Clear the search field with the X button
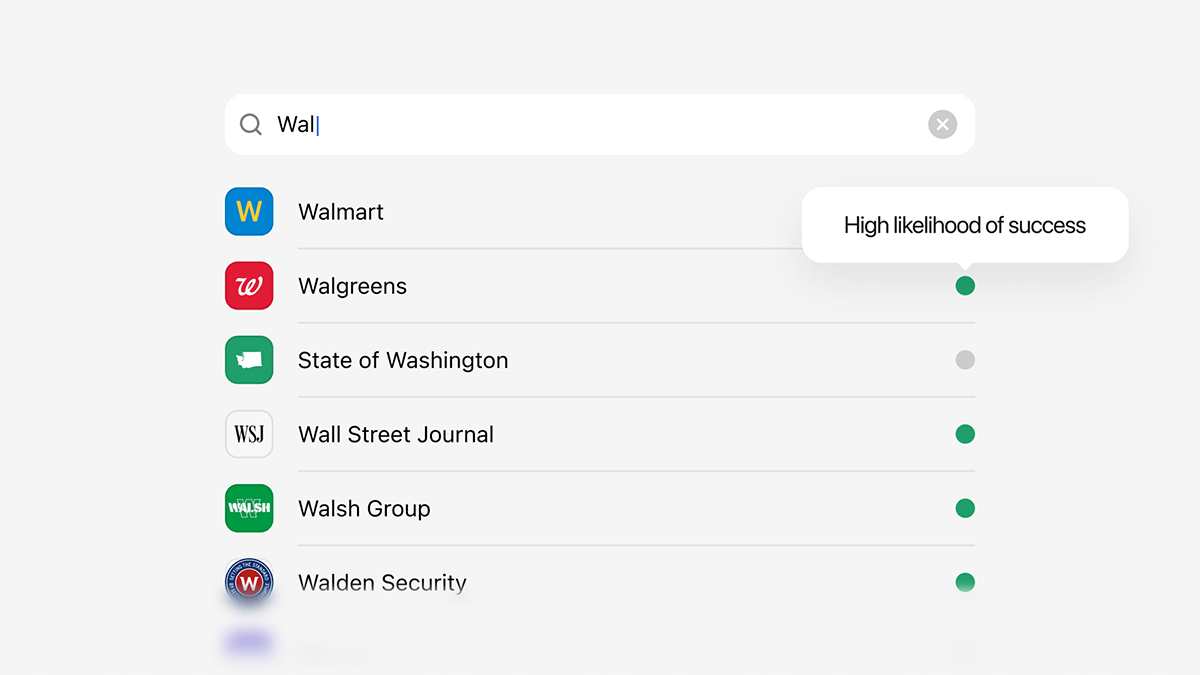 (x=942, y=124)
